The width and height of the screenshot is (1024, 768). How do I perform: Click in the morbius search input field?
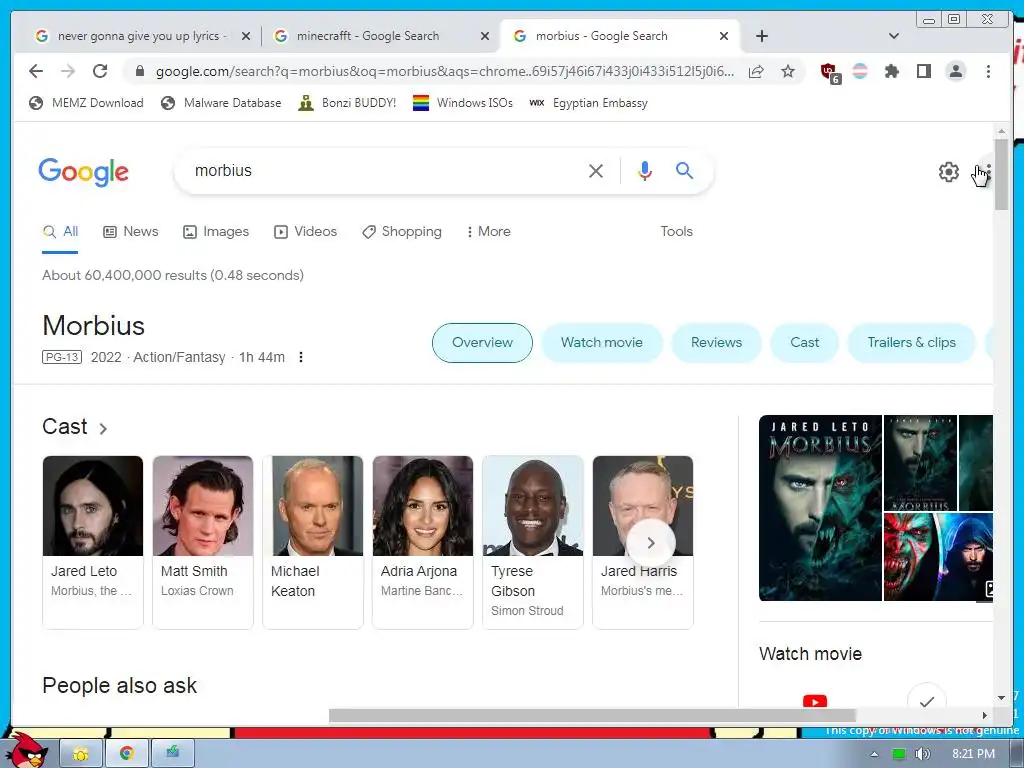pyautogui.click(x=385, y=171)
